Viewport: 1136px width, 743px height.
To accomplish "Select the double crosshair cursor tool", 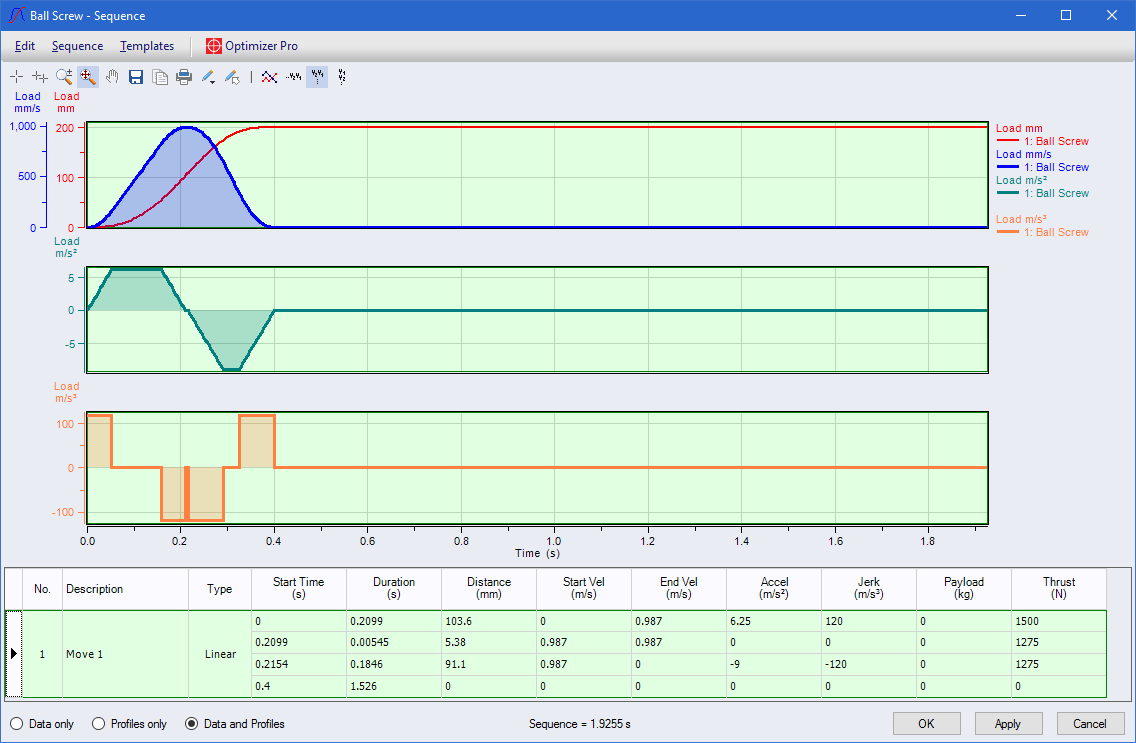I will (x=40, y=77).
